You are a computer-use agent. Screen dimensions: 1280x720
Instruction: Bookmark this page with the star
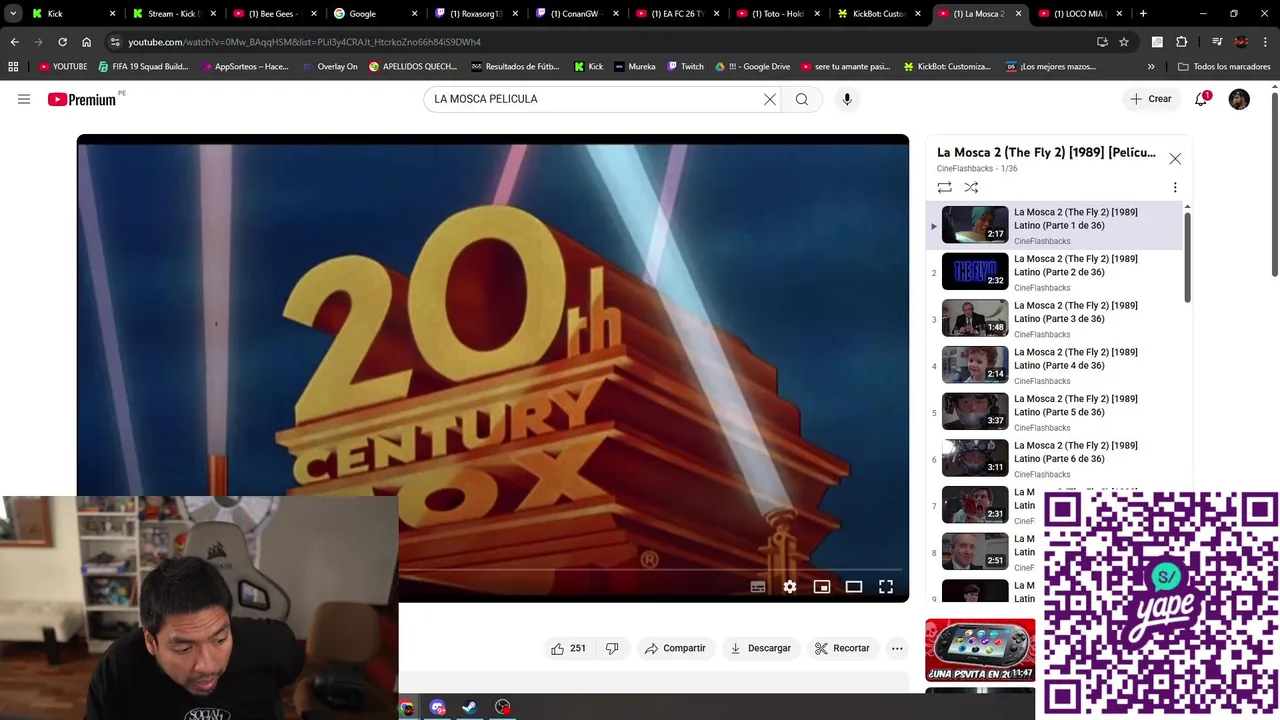pos(1124,42)
